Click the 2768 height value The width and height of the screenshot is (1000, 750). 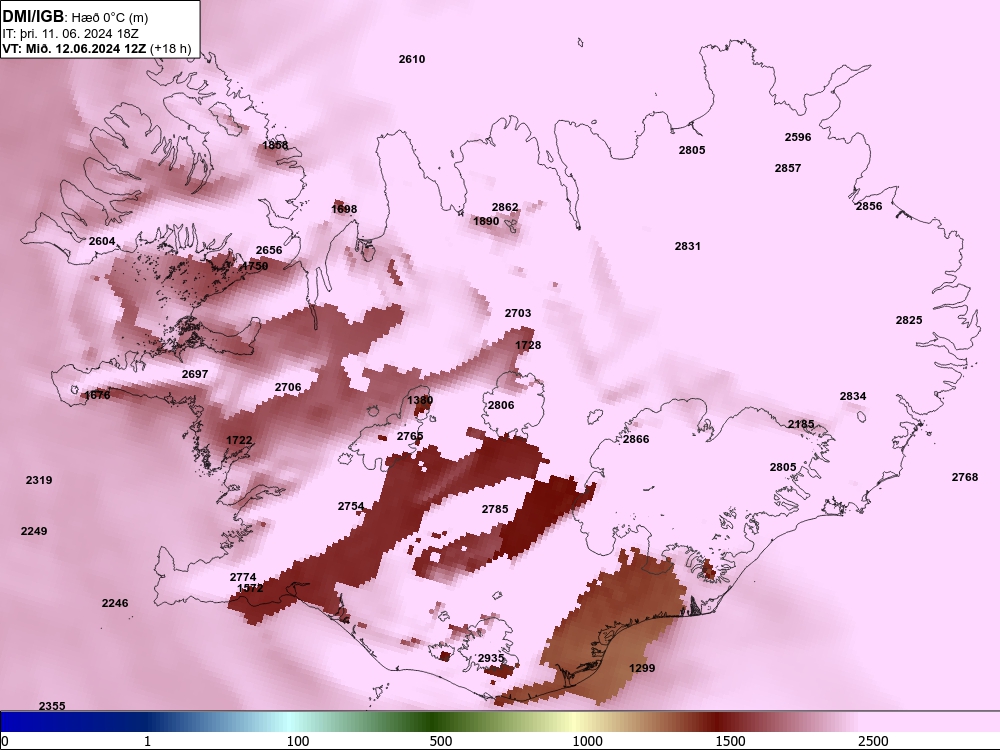coord(965,477)
